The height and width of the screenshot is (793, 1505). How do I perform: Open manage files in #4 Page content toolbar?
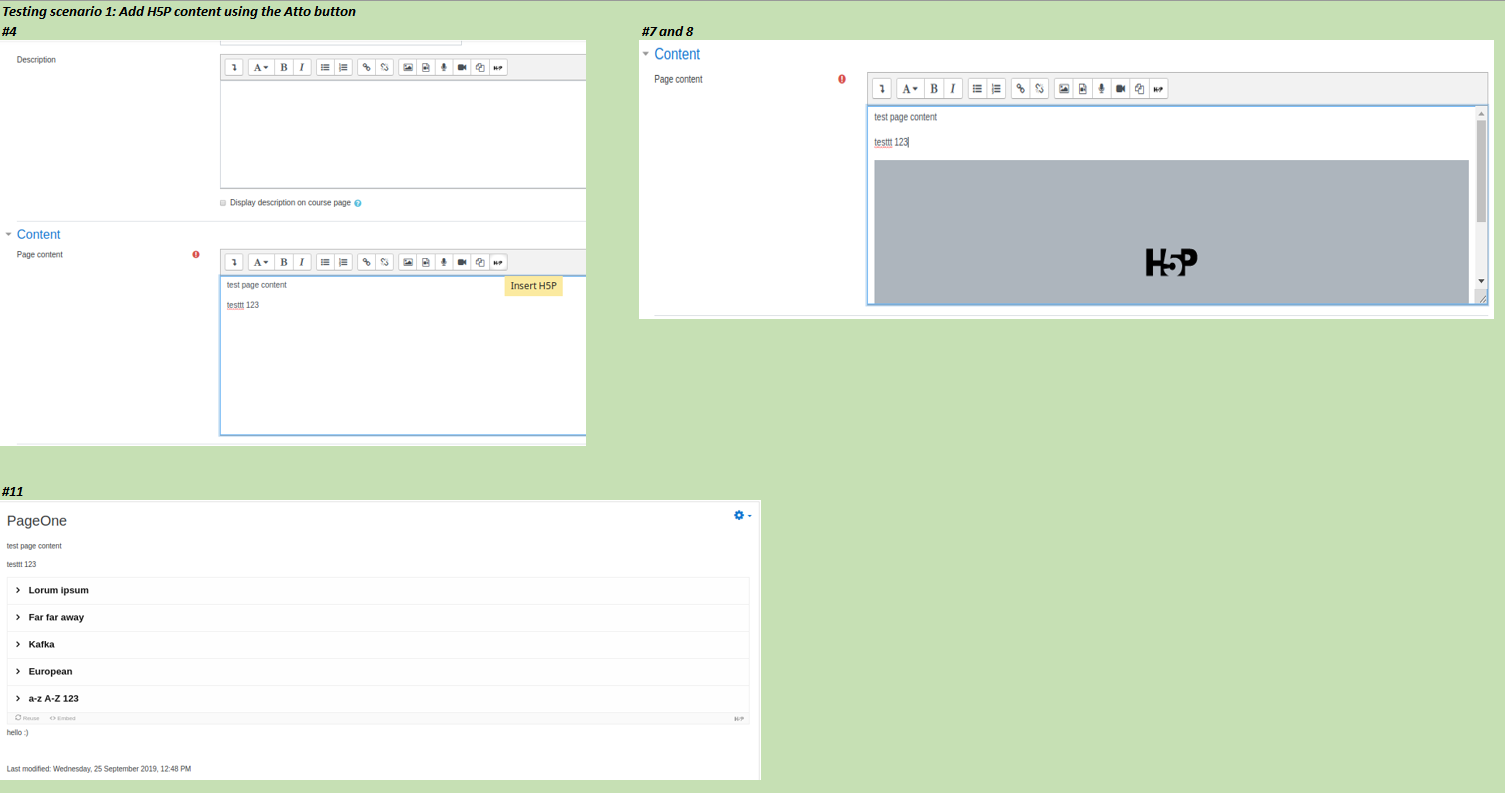click(480, 262)
